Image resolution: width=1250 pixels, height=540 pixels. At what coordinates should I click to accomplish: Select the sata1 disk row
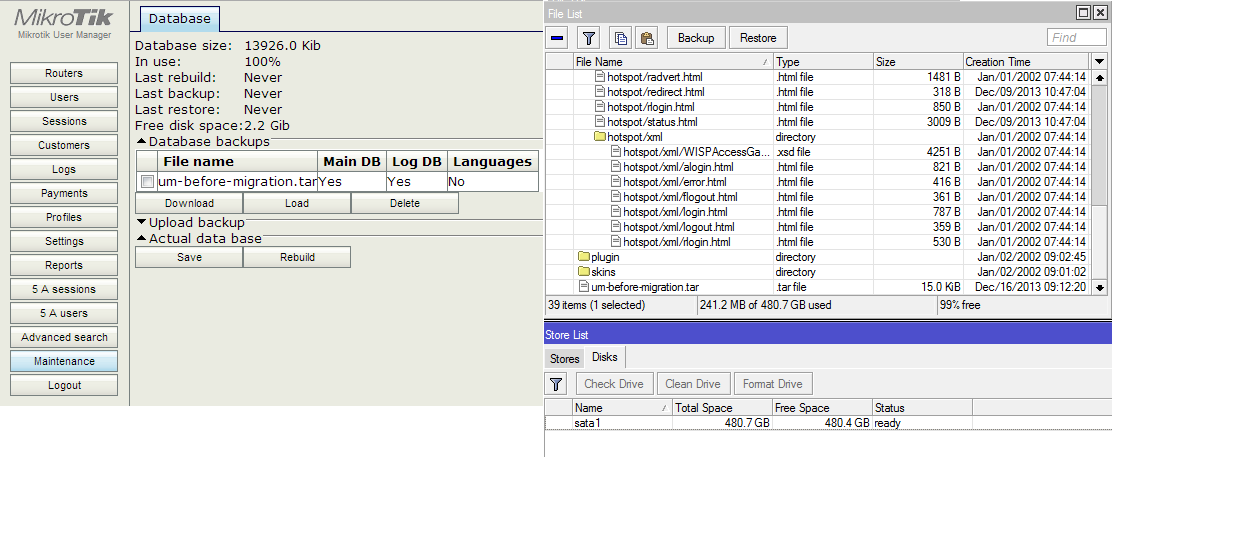pos(828,423)
